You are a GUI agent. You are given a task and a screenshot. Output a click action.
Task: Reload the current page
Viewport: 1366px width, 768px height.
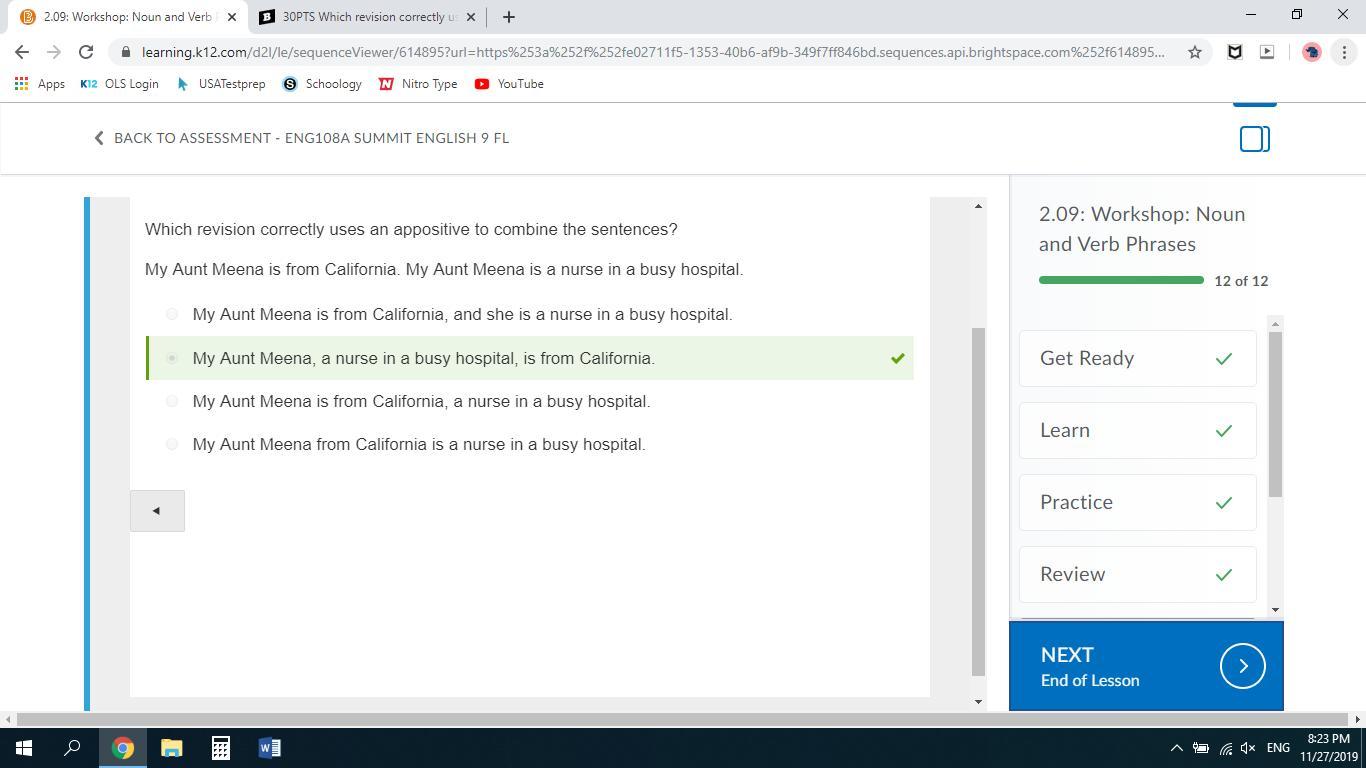click(x=86, y=52)
